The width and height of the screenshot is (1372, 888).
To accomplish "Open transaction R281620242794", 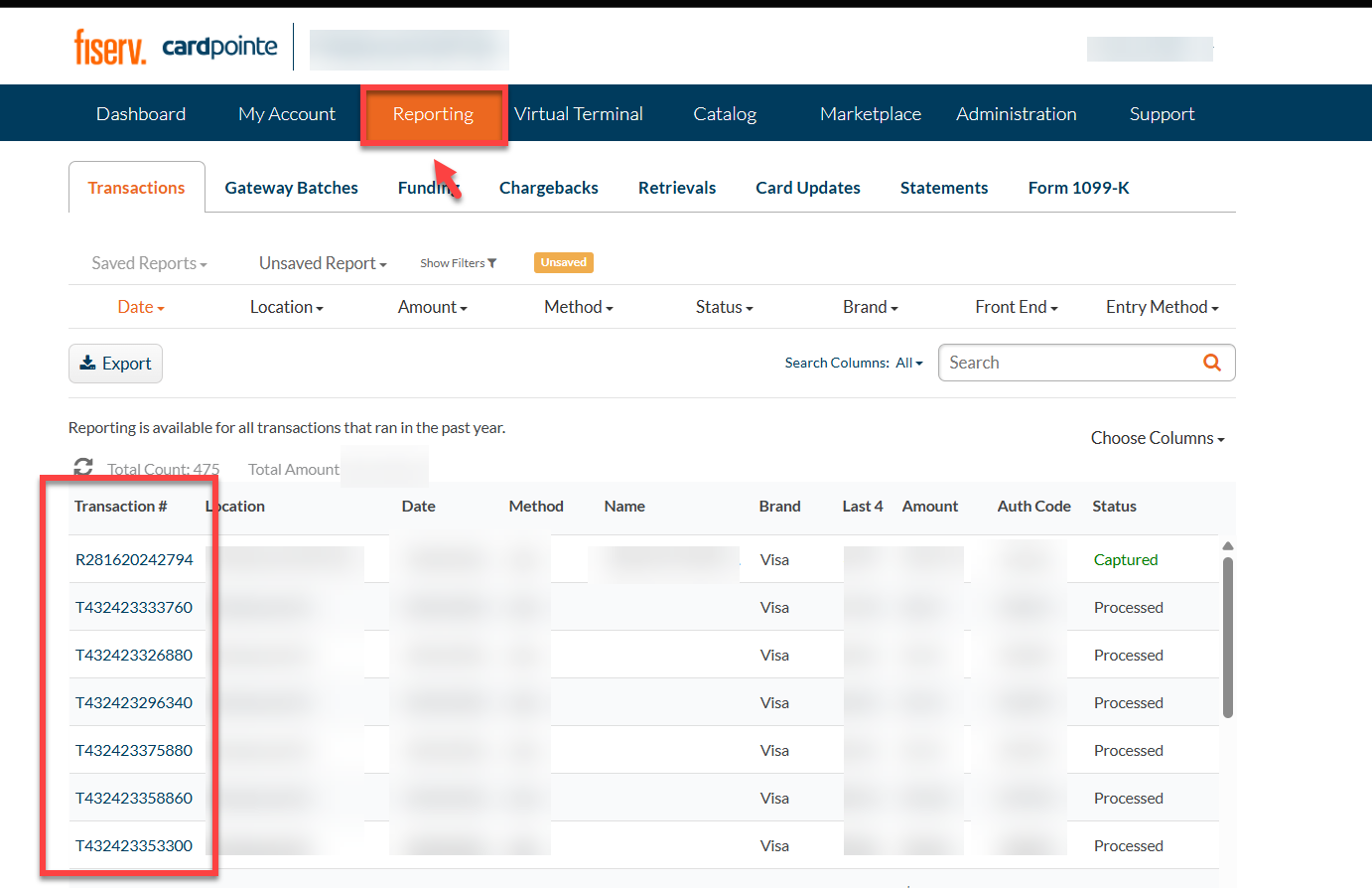I will tap(134, 560).
